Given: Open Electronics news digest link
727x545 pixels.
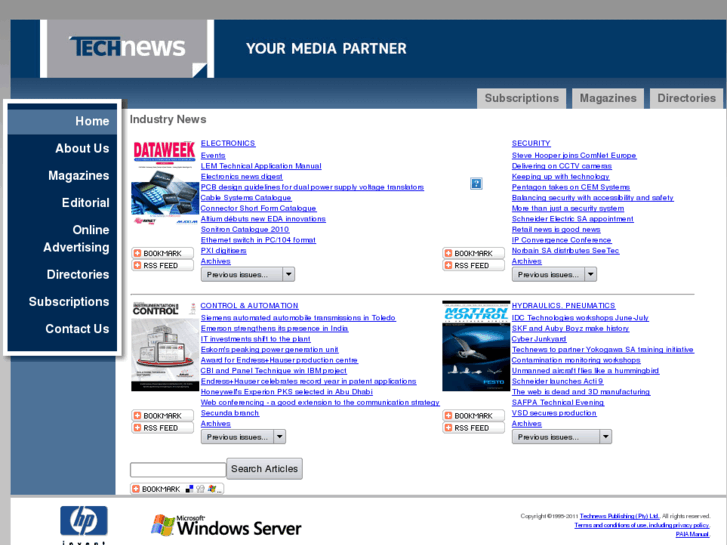Looking at the screenshot, I should 242,177.
